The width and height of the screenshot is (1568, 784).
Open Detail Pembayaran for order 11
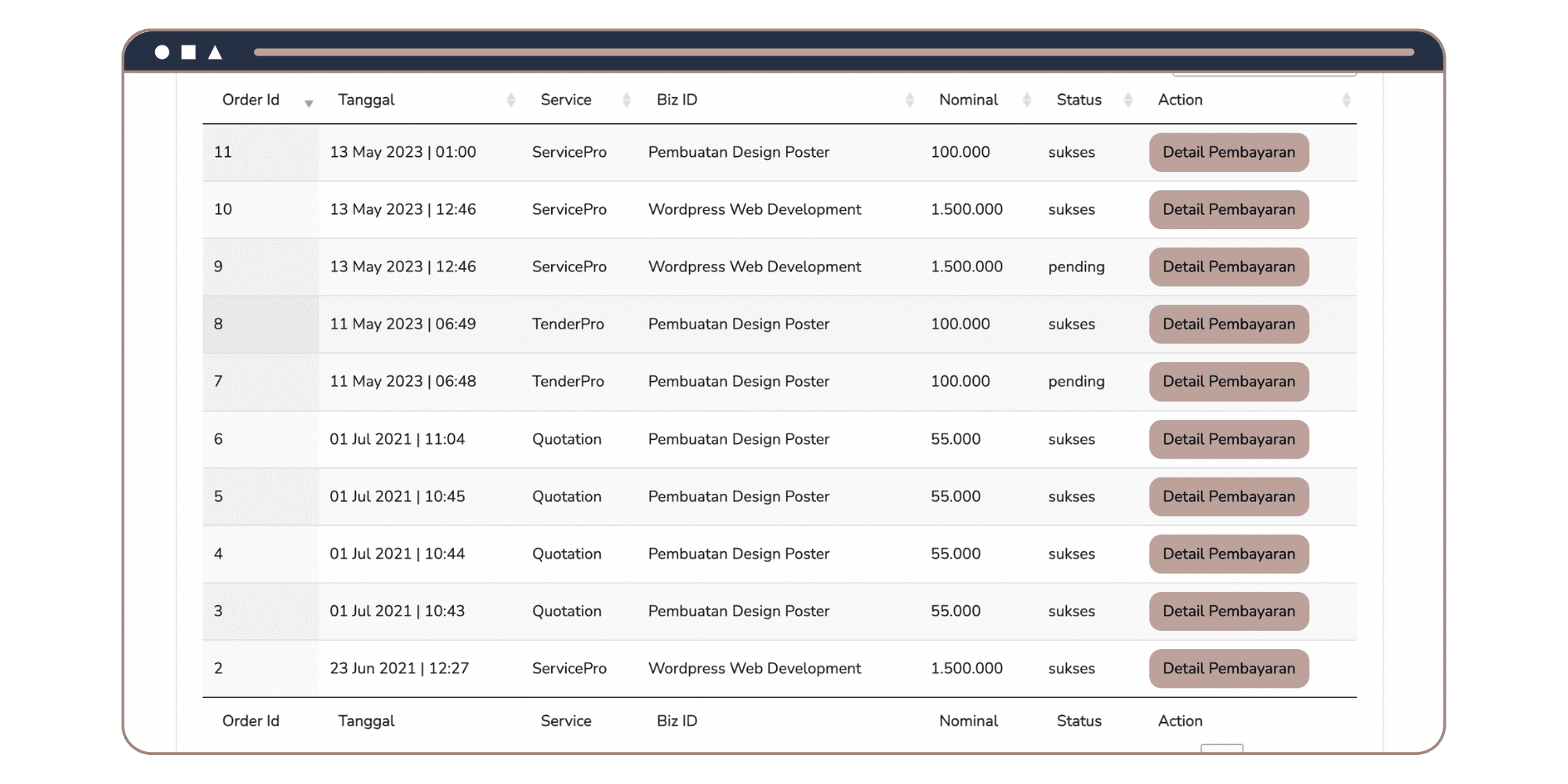(1229, 152)
